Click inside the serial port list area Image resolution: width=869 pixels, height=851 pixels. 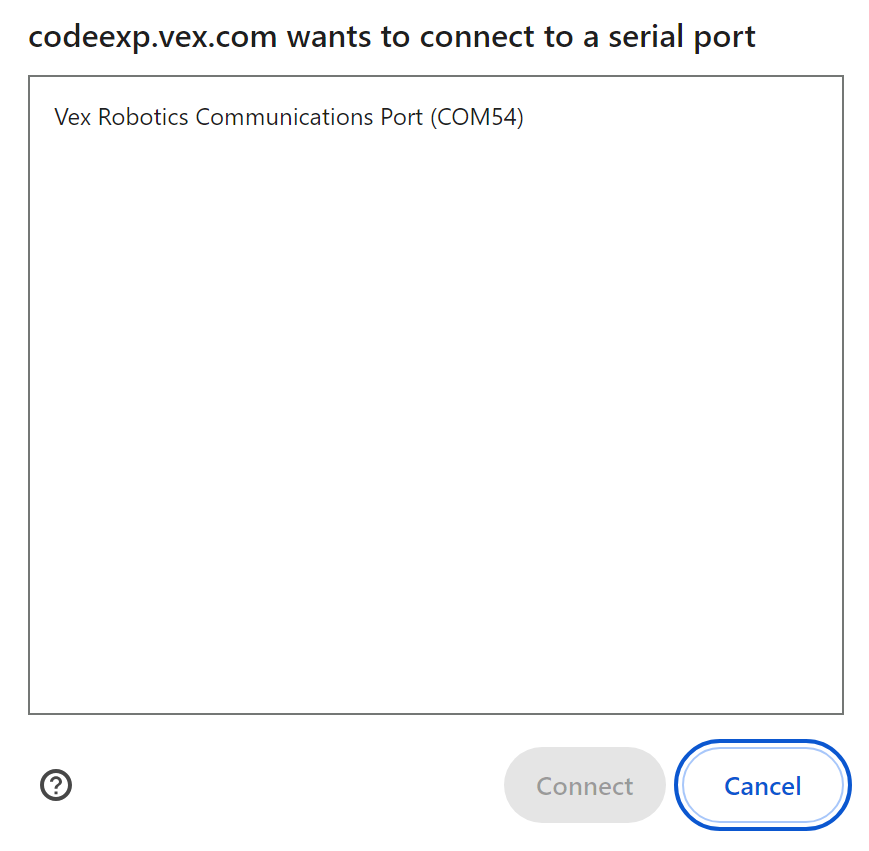point(435,400)
